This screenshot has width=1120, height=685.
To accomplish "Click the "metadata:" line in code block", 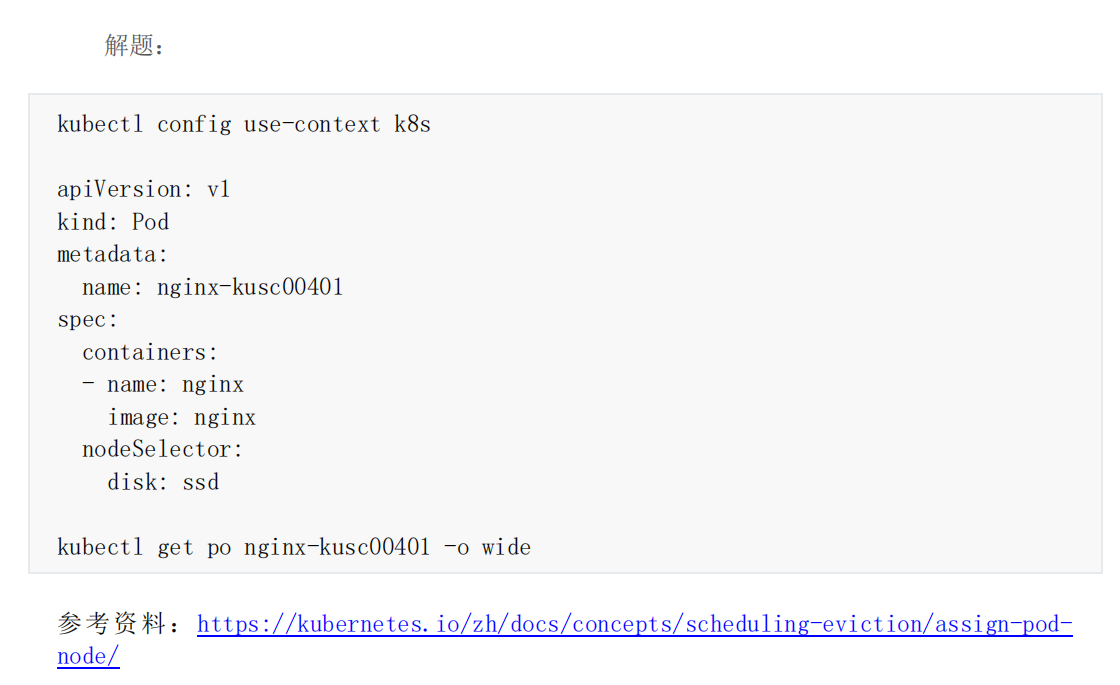I will click(112, 254).
